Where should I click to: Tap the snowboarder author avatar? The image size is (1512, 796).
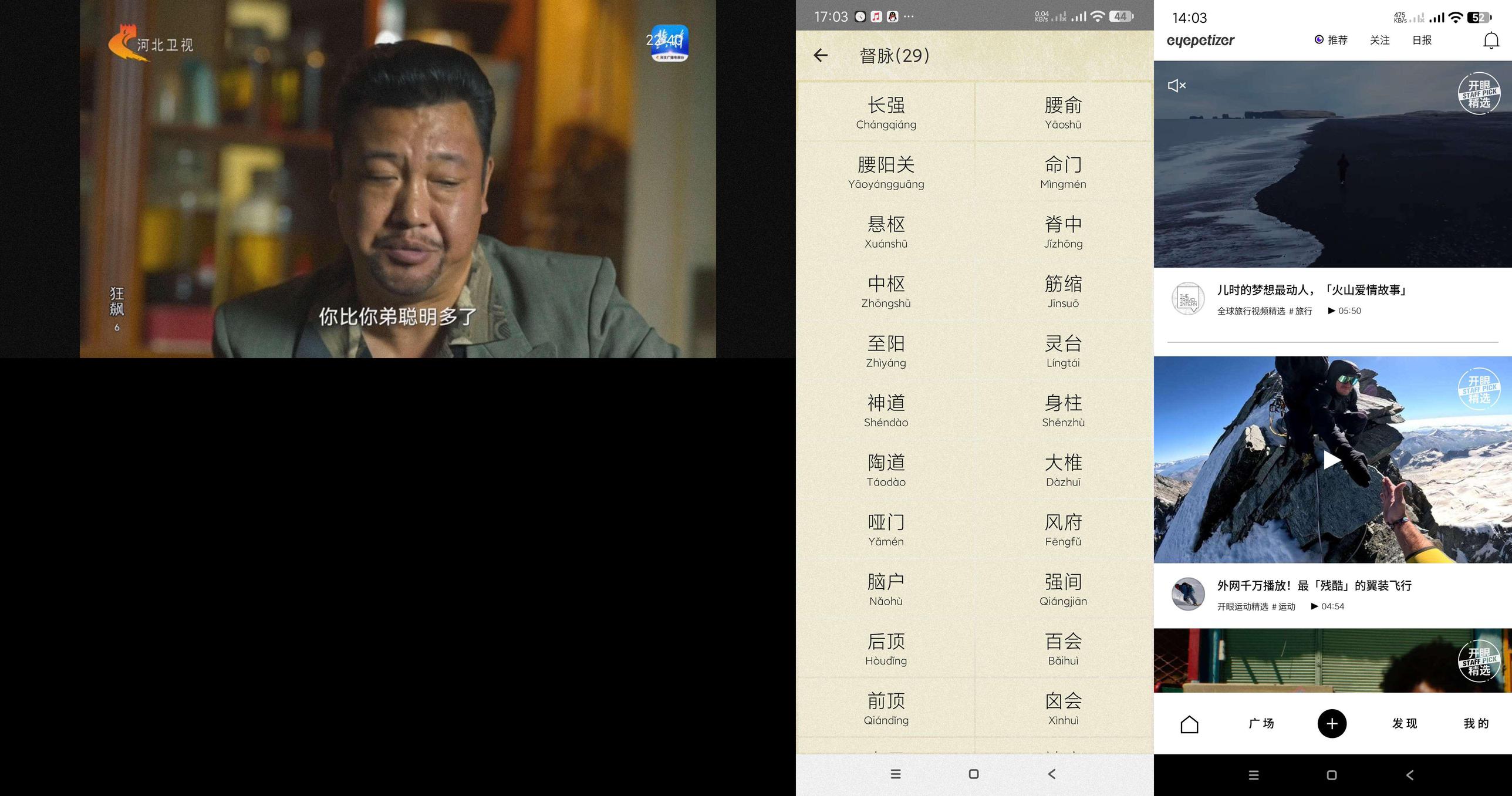pyautogui.click(x=1188, y=594)
